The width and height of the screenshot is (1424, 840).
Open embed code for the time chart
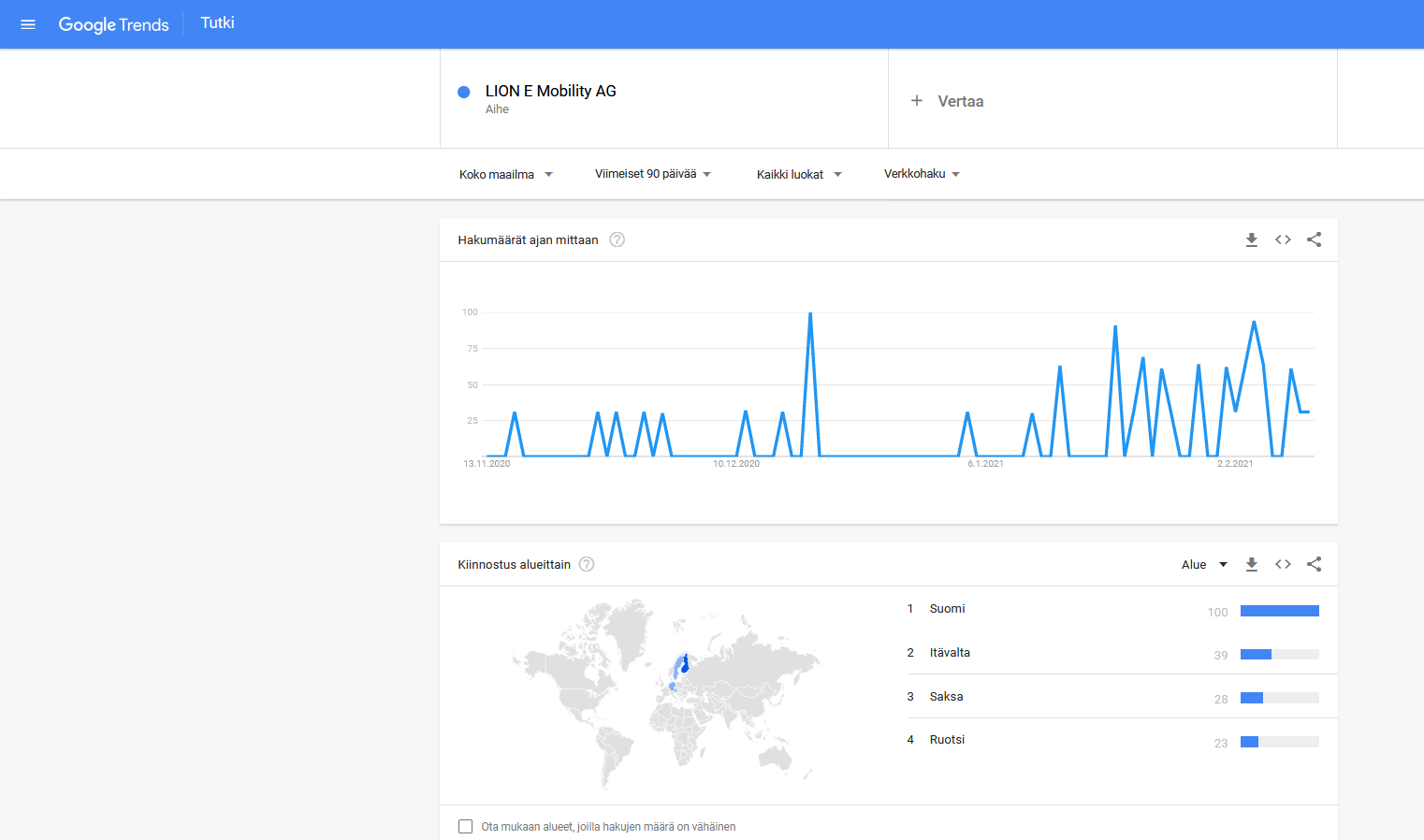(x=1283, y=240)
